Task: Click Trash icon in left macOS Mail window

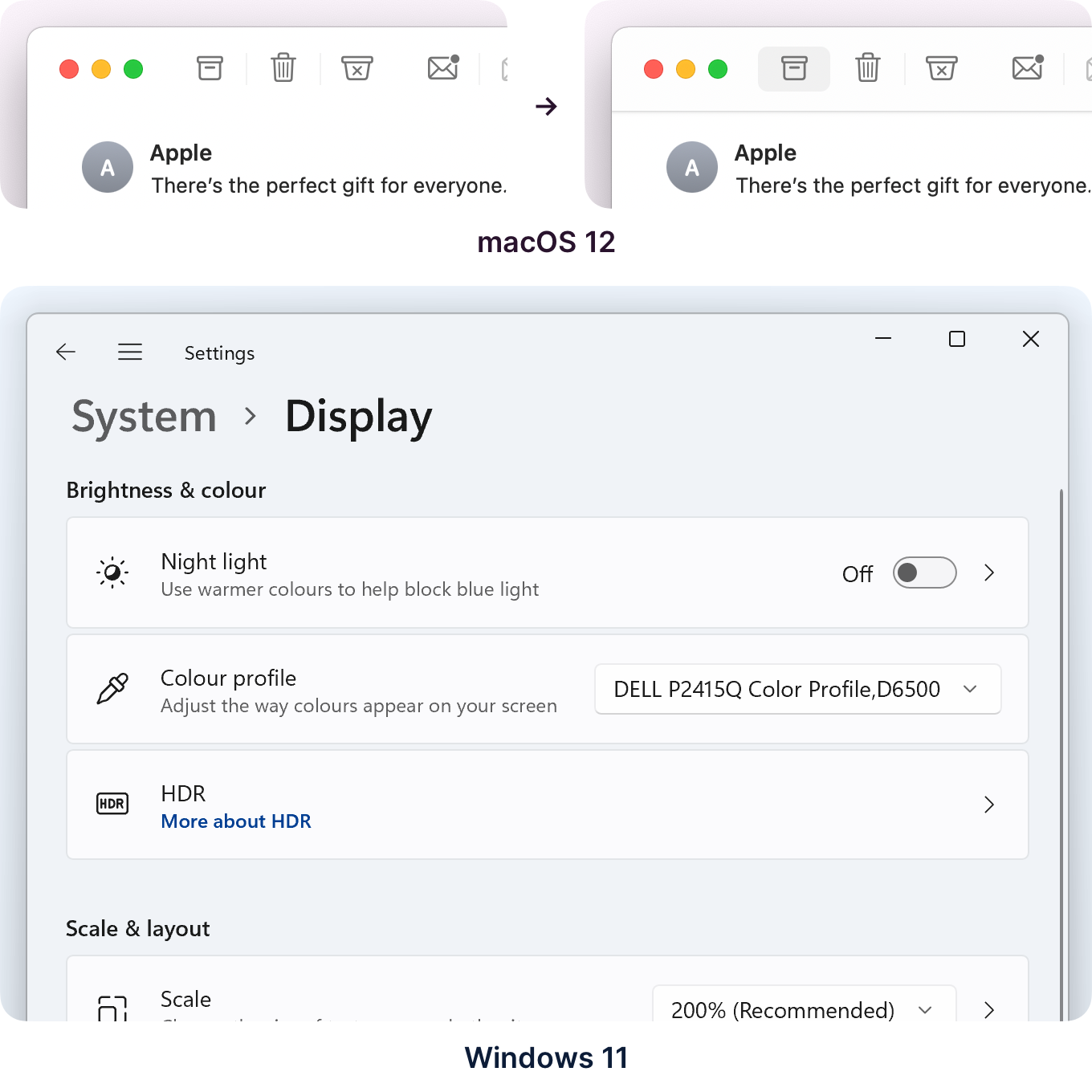Action: pyautogui.click(x=283, y=67)
